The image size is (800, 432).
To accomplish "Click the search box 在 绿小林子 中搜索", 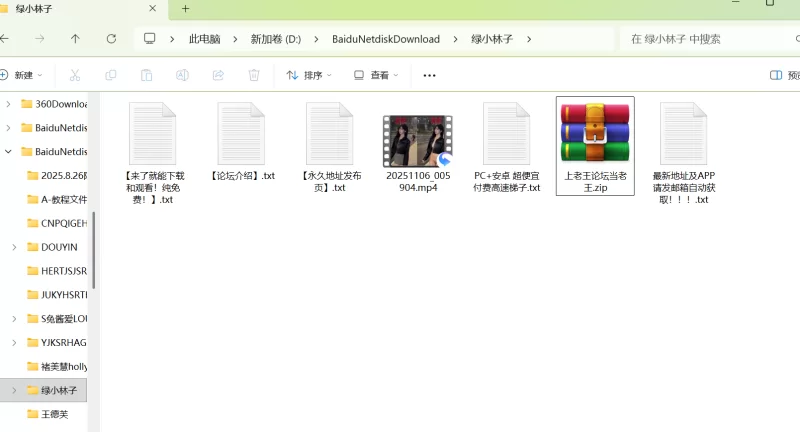I will coord(709,39).
